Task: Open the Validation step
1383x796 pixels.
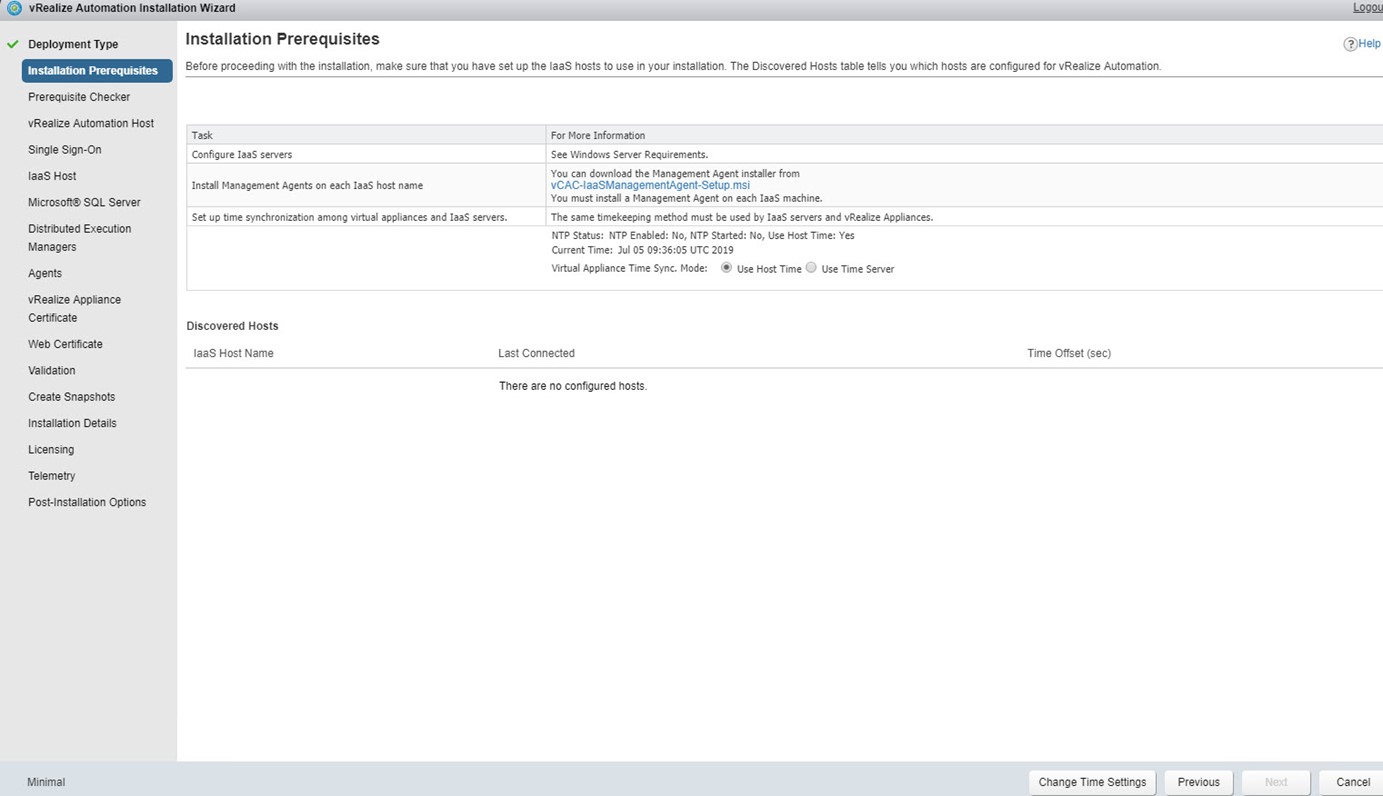Action: [52, 370]
